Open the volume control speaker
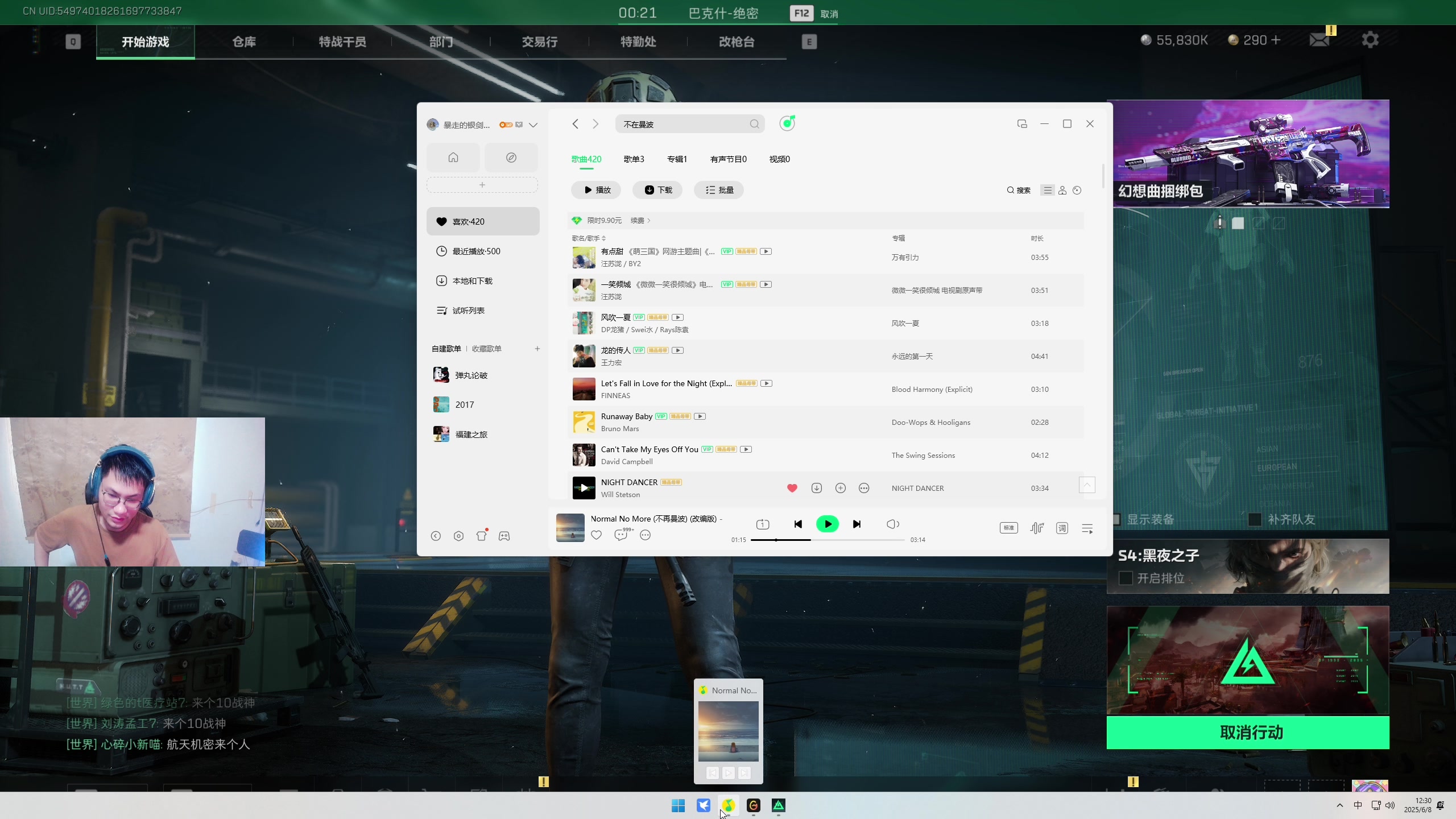 (893, 524)
